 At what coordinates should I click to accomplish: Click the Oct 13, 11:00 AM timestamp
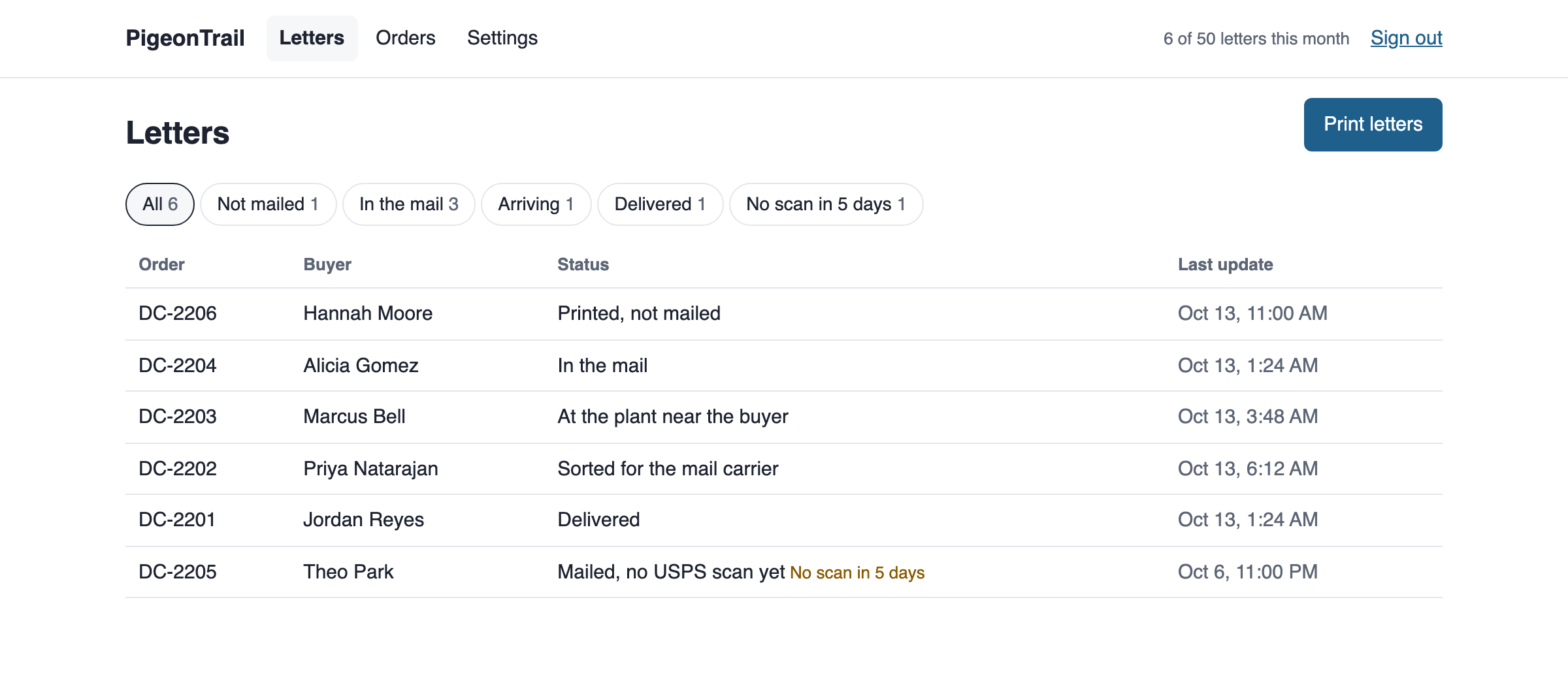point(1252,313)
